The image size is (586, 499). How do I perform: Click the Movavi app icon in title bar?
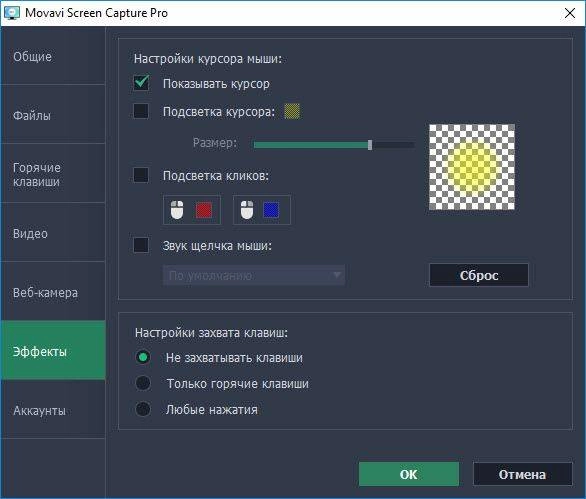pyautogui.click(x=11, y=13)
